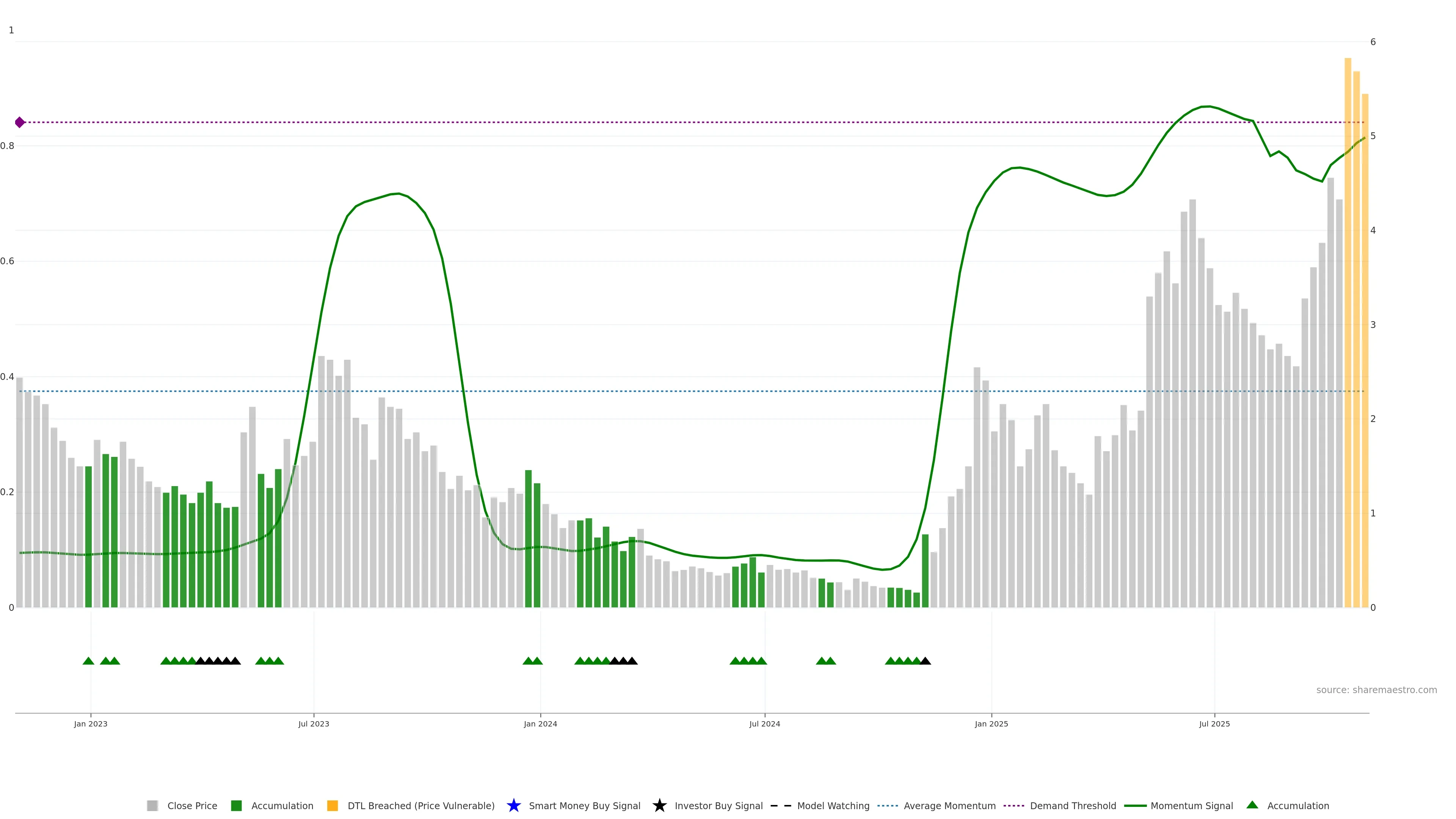The height and width of the screenshot is (819, 1456).
Task: Toggle the Close Price legend label
Action: coord(192,805)
